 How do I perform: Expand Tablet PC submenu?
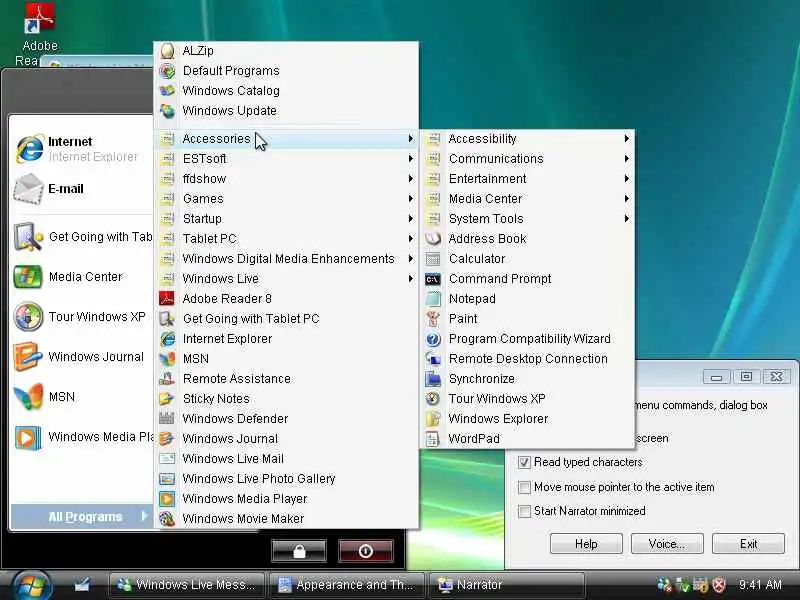286,238
